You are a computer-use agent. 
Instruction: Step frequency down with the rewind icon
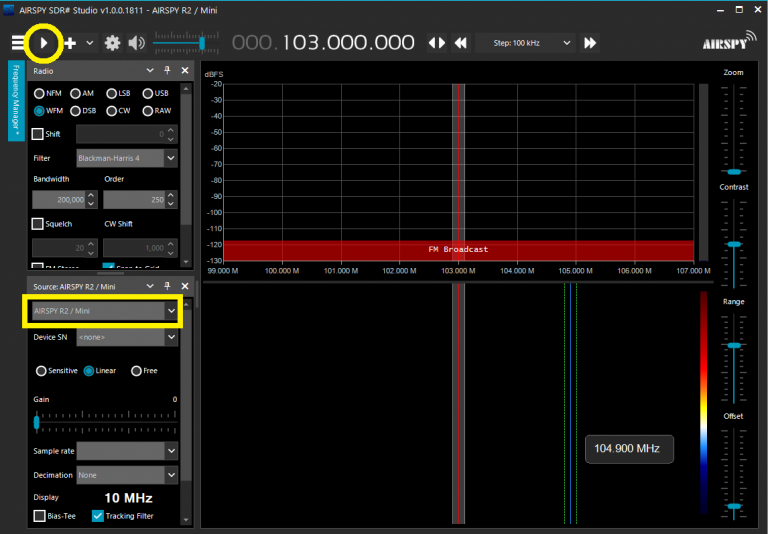click(x=461, y=43)
